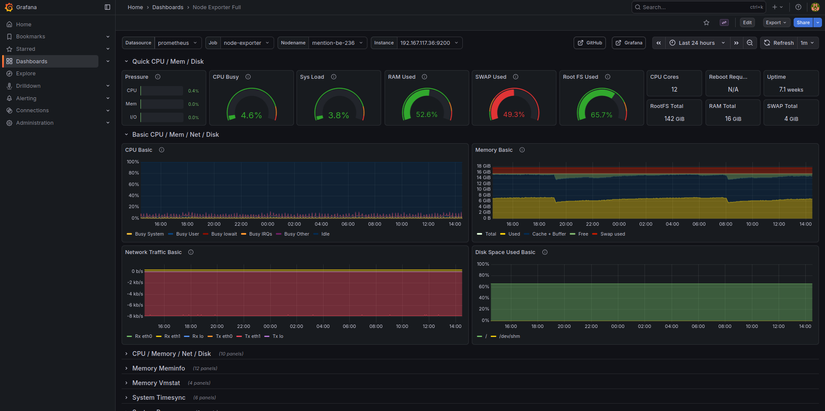This screenshot has width=825, height=411.
Task: Open the Last 24 hours time picker
Action: click(697, 43)
